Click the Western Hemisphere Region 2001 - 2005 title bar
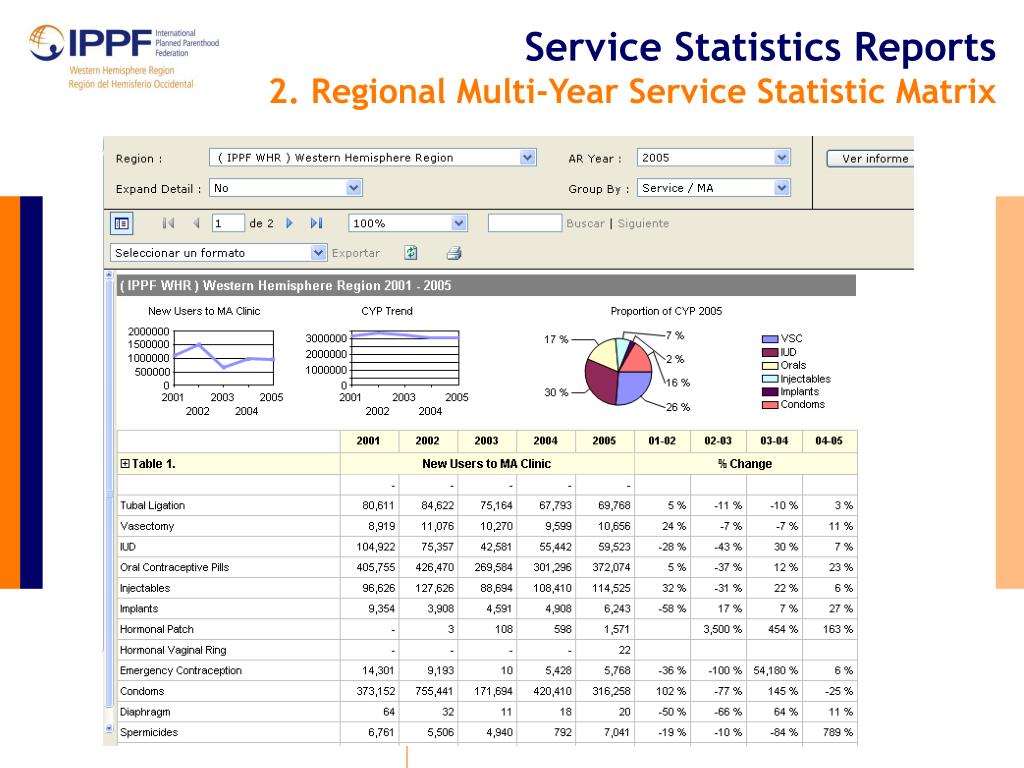1024x768 pixels. click(487, 285)
